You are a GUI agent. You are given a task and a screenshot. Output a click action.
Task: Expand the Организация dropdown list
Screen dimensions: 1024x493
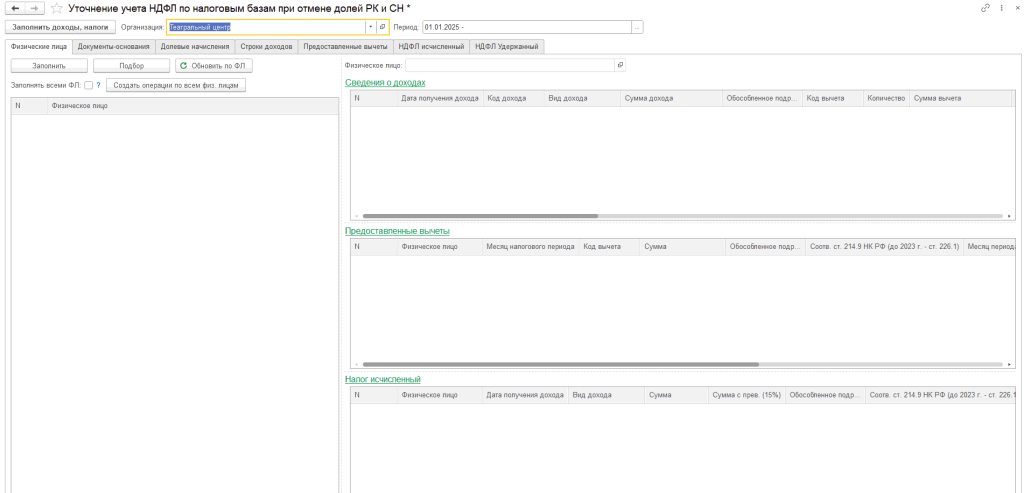click(x=370, y=27)
